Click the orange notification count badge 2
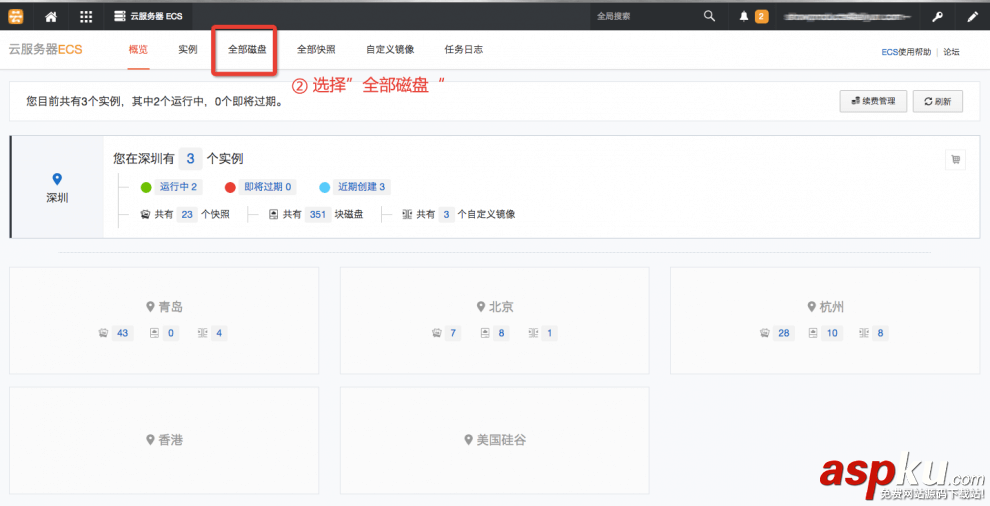This screenshot has height=506, width=990. click(761, 16)
